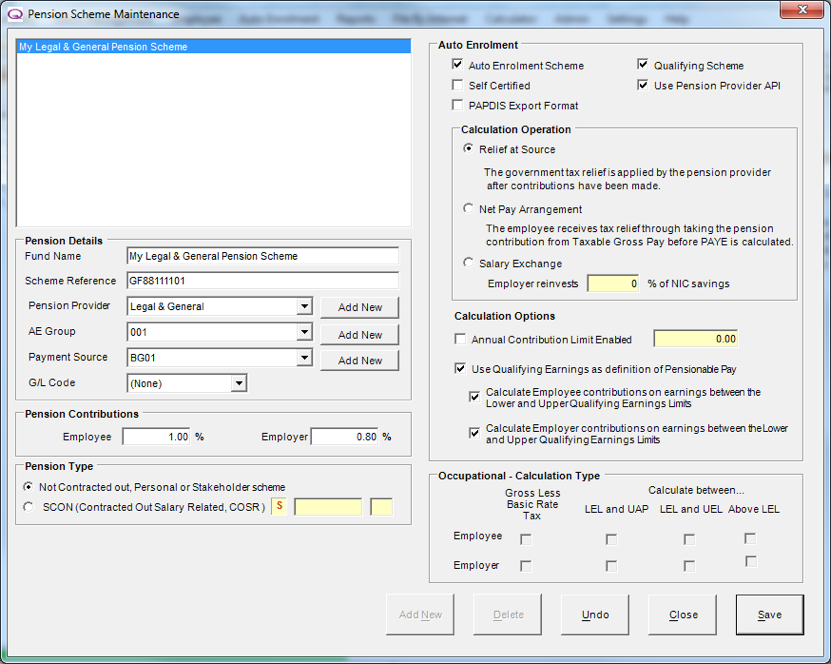
Task: Enable PAPDIS Export Format
Action: coord(458,105)
